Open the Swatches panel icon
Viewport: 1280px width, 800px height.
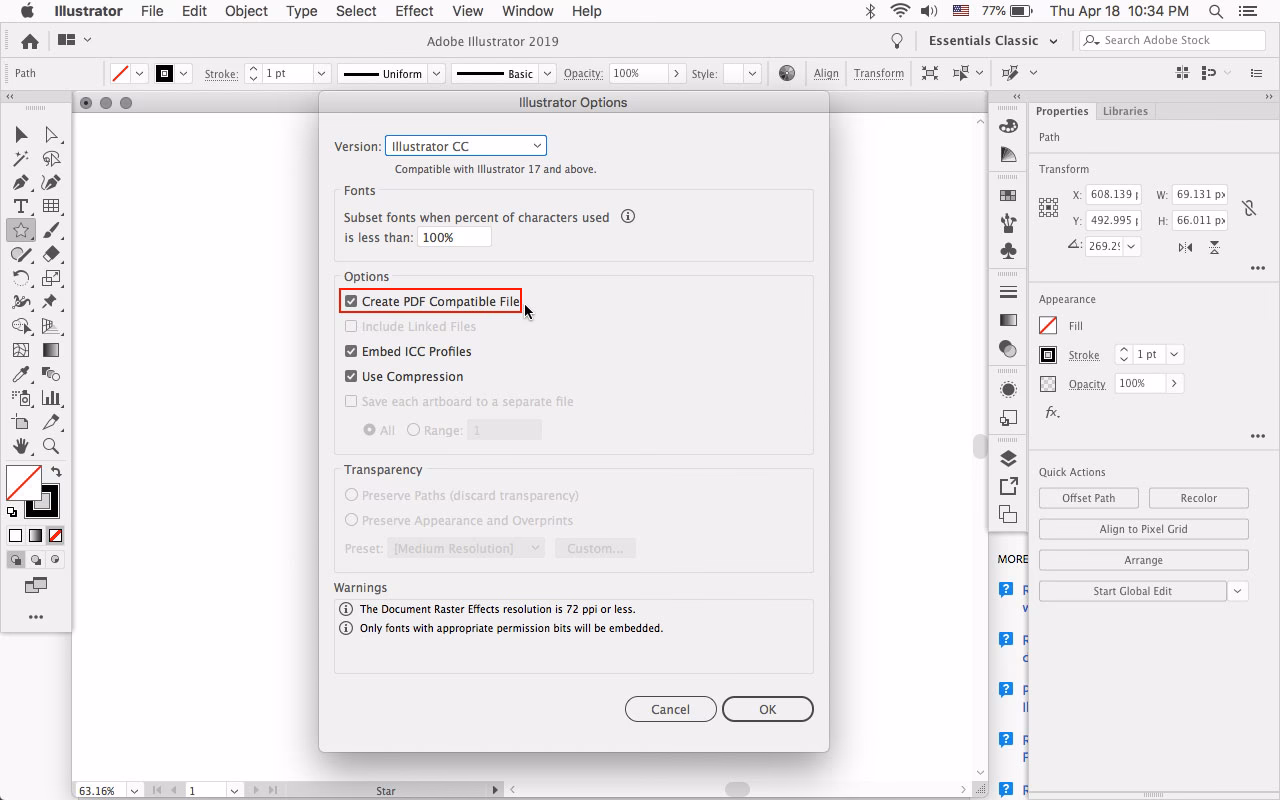tap(1008, 195)
